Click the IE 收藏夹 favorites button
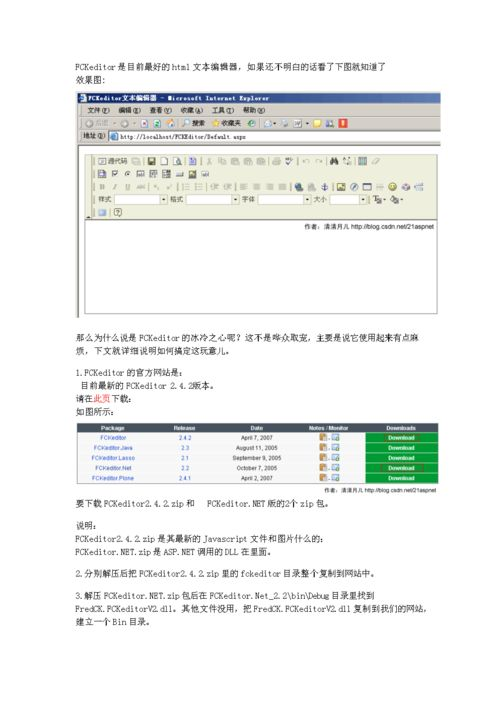Viewport: 500px width, 707px height. [227, 123]
